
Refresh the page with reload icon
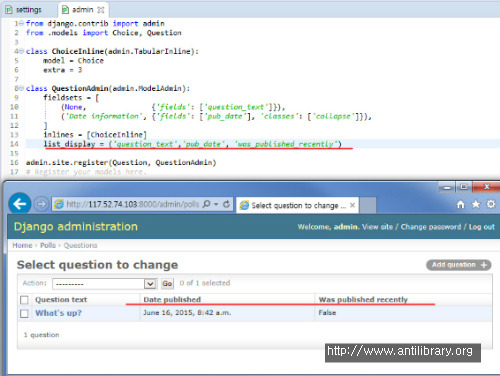click(x=226, y=204)
